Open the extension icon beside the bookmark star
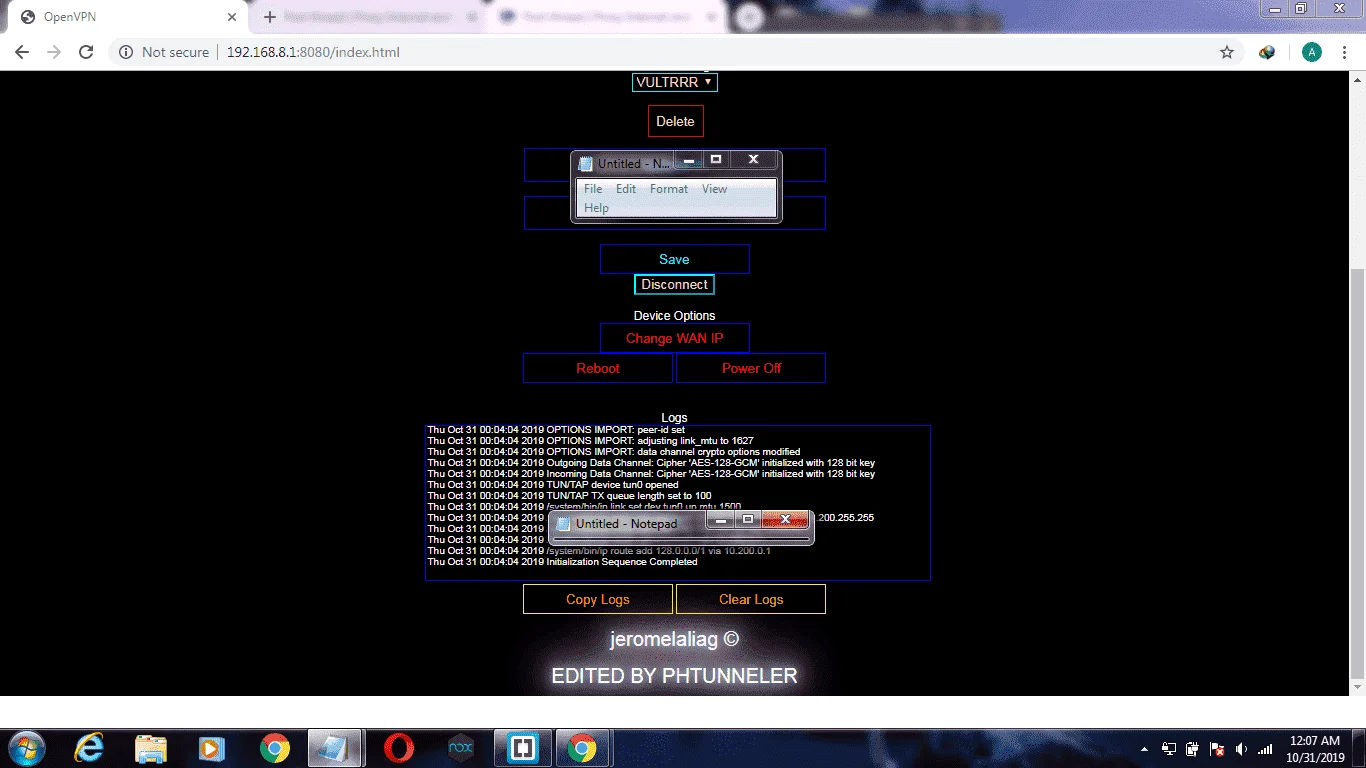Screen dimensions: 1366x768 pos(1267,52)
